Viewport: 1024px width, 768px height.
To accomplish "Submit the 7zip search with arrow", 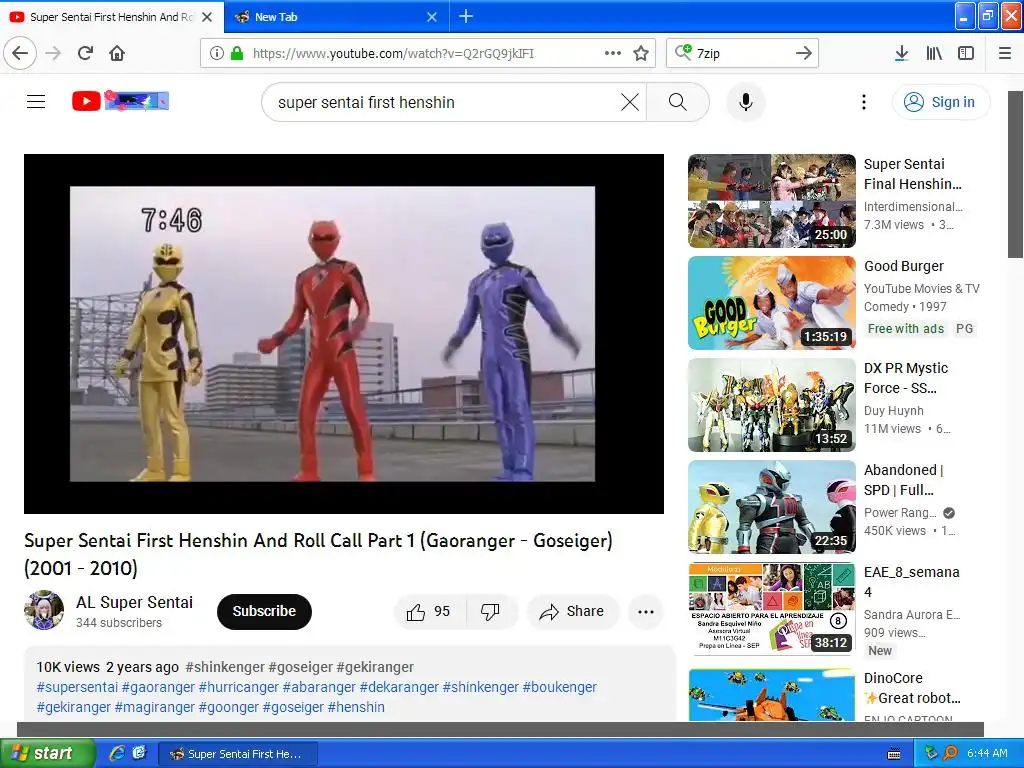I will 804,53.
